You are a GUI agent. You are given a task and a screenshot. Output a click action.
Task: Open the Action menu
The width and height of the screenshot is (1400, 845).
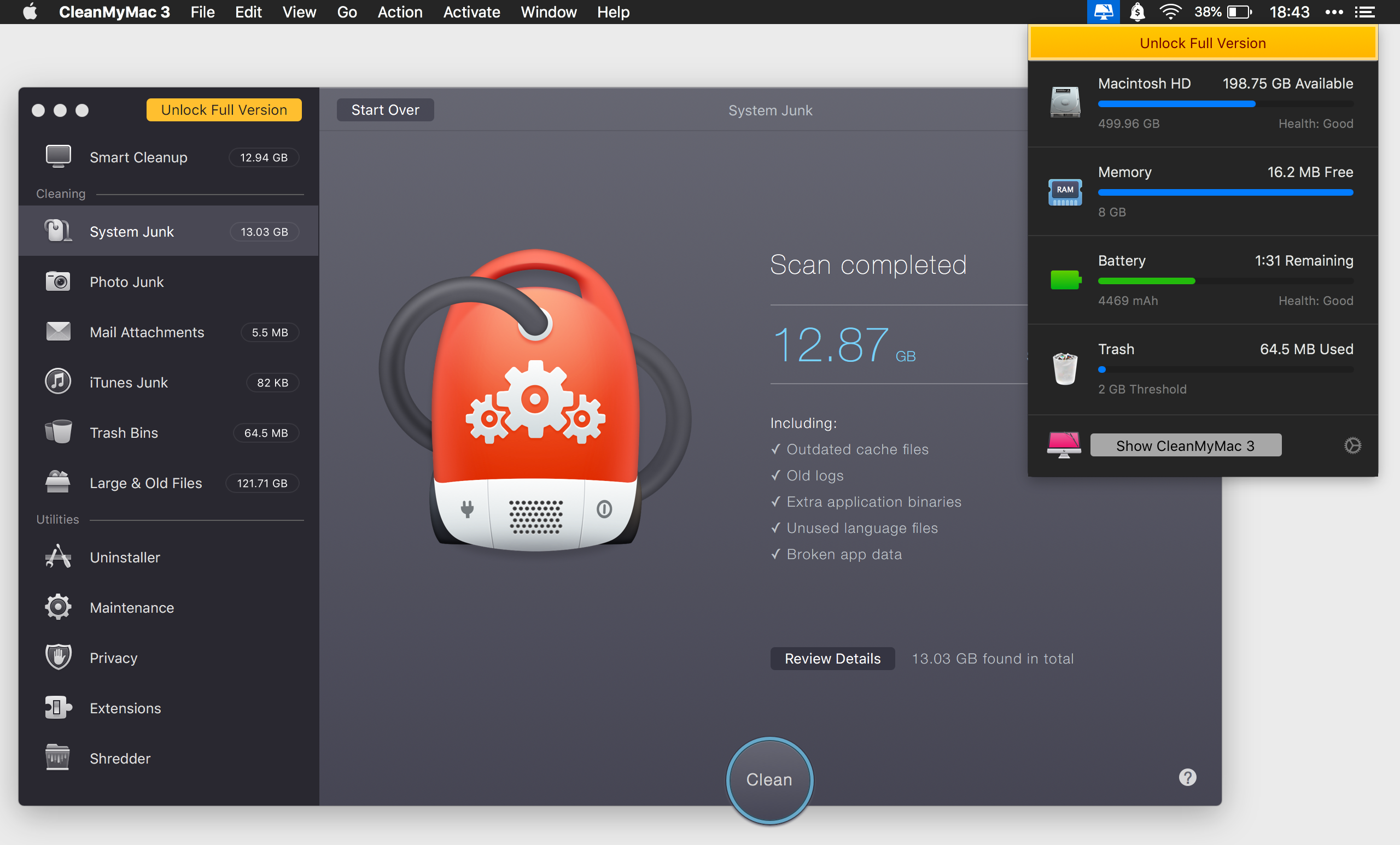(400, 12)
